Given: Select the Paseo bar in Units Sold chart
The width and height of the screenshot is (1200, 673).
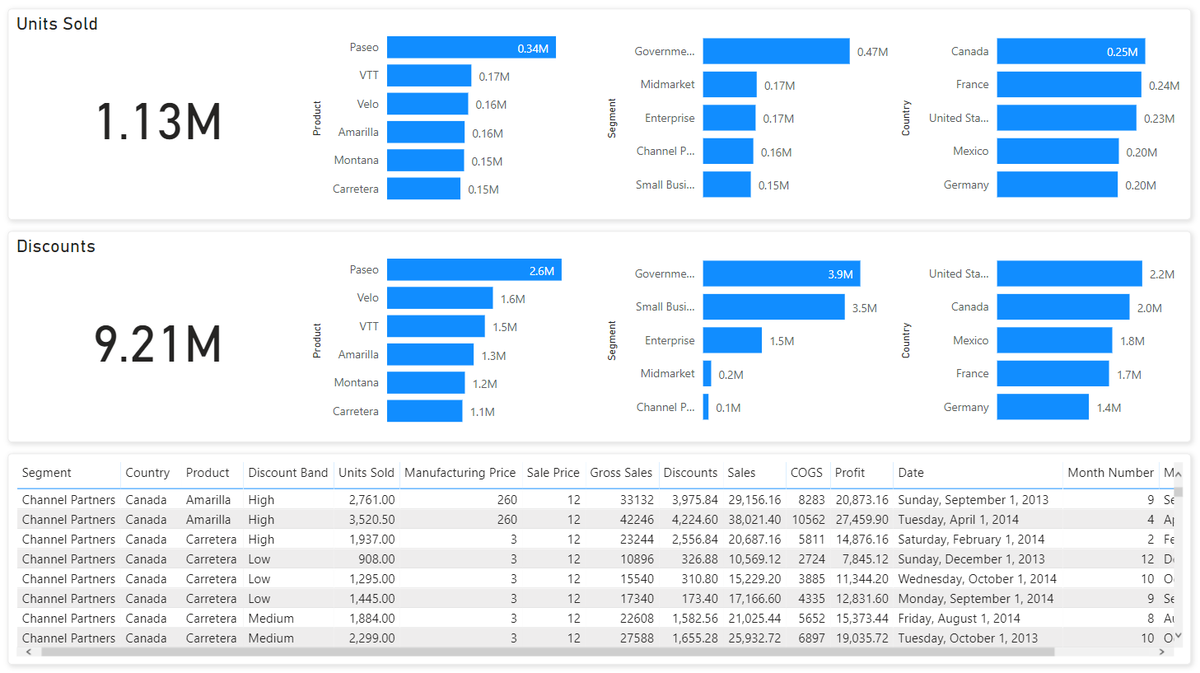Looking at the screenshot, I should (x=470, y=47).
